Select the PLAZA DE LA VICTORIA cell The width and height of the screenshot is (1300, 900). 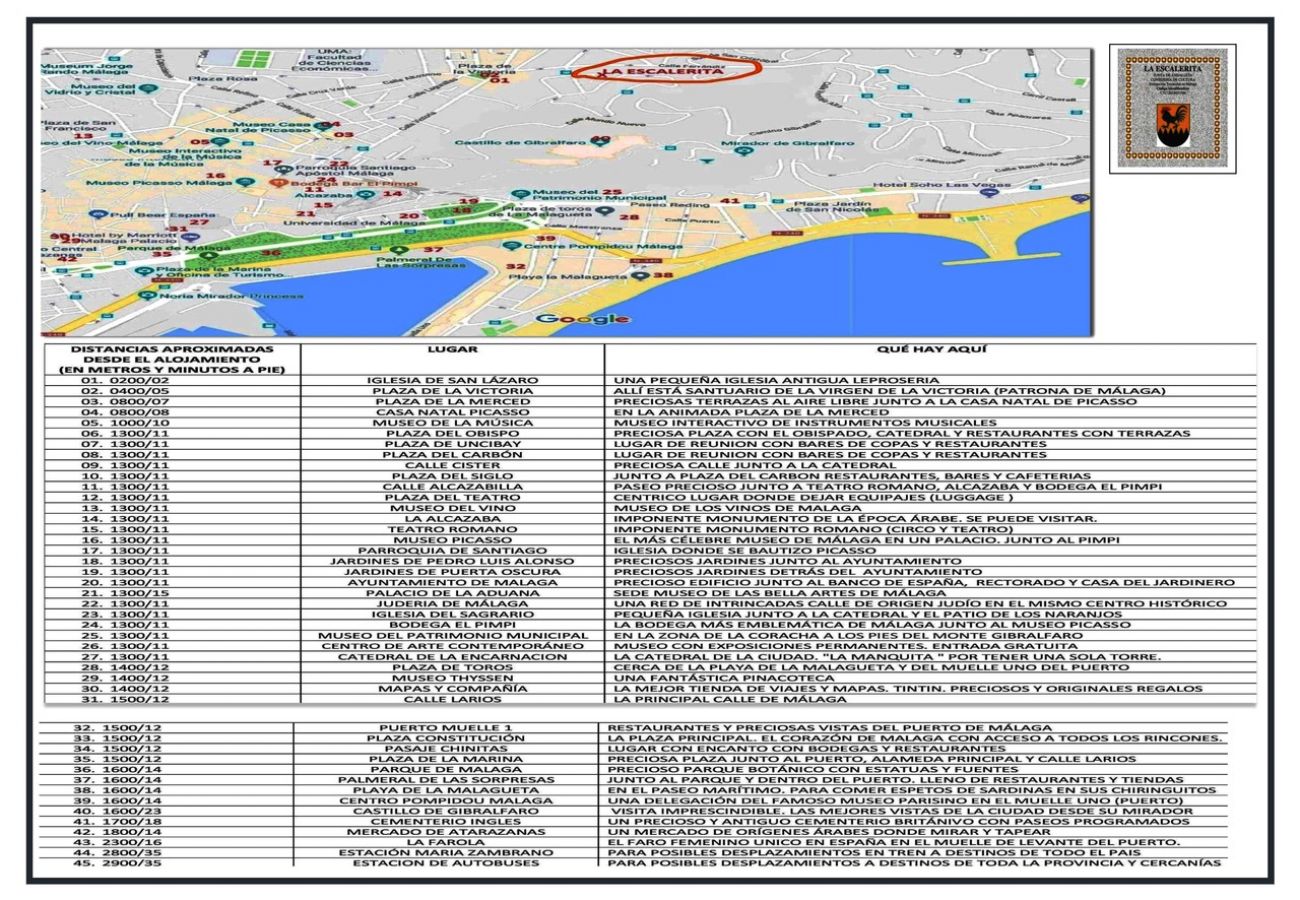pyautogui.click(x=452, y=391)
